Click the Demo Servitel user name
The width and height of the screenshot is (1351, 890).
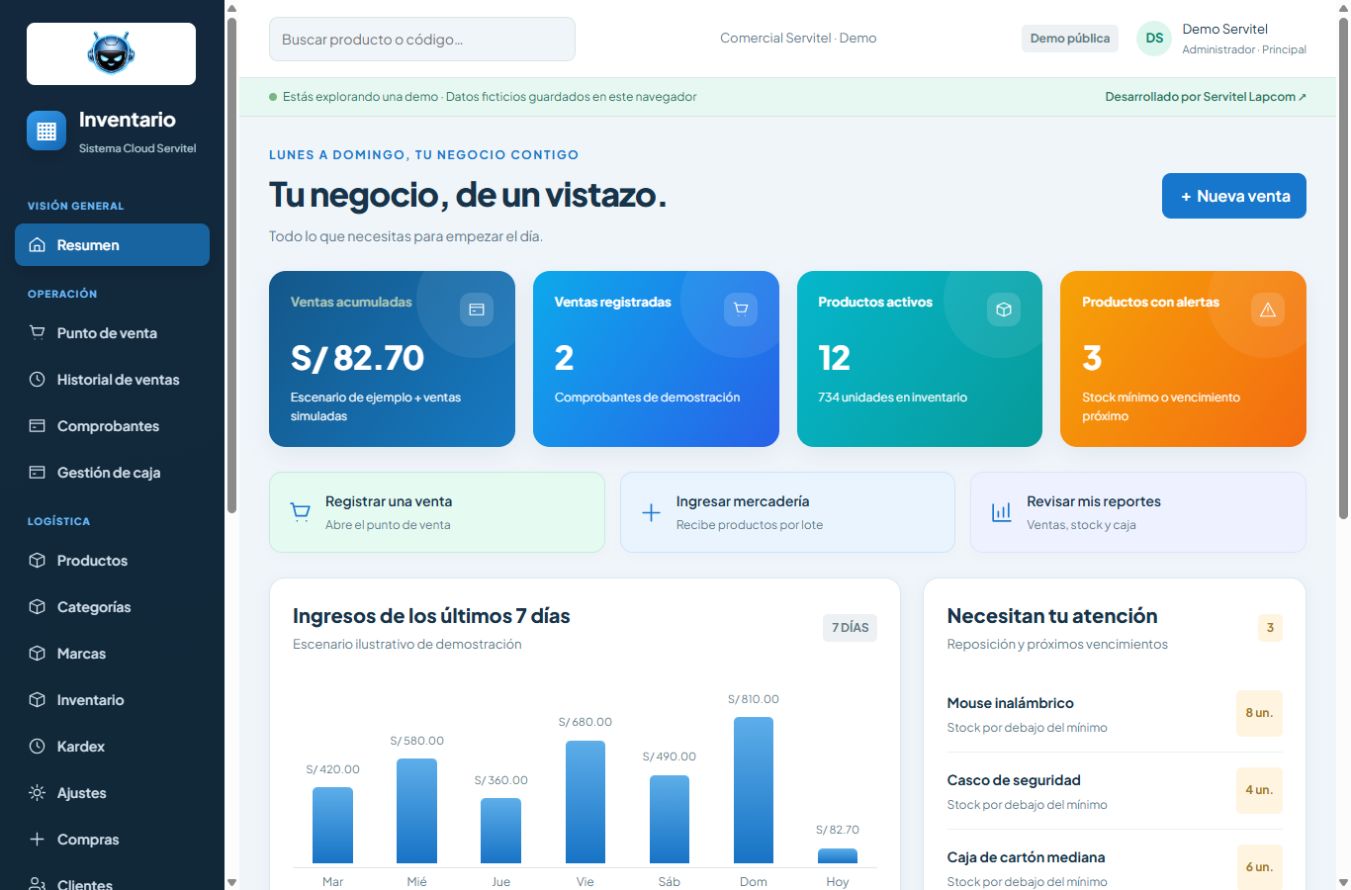pos(1225,29)
